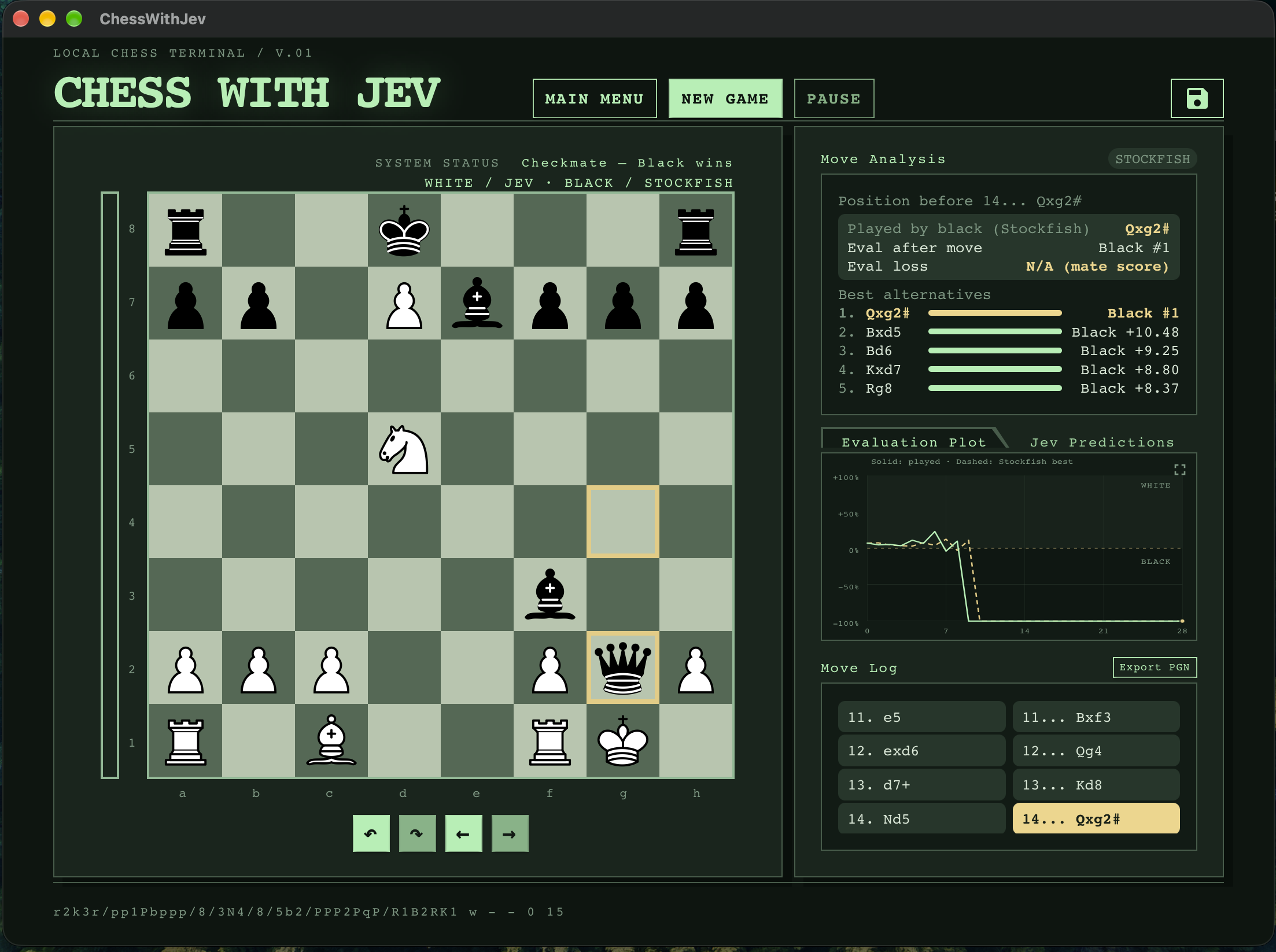The width and height of the screenshot is (1276, 952).
Task: Click the vertical evaluation bar beside board
Action: [x=110, y=485]
